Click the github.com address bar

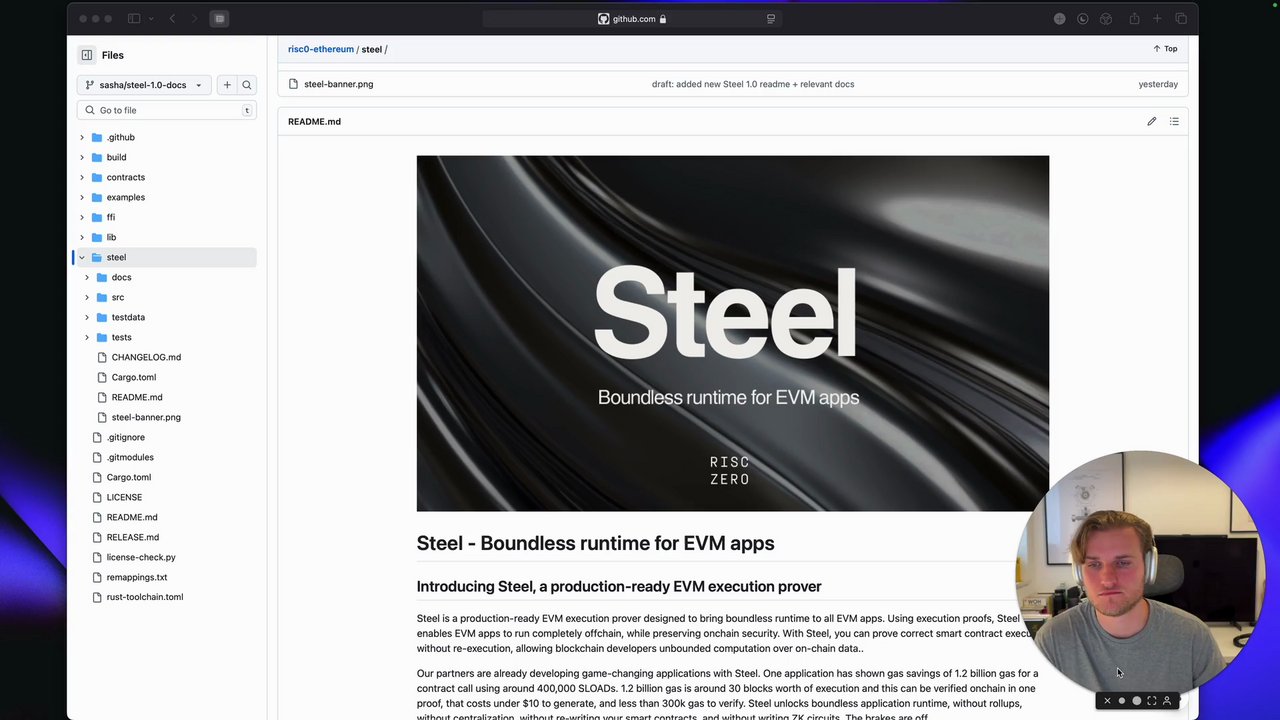(x=632, y=18)
